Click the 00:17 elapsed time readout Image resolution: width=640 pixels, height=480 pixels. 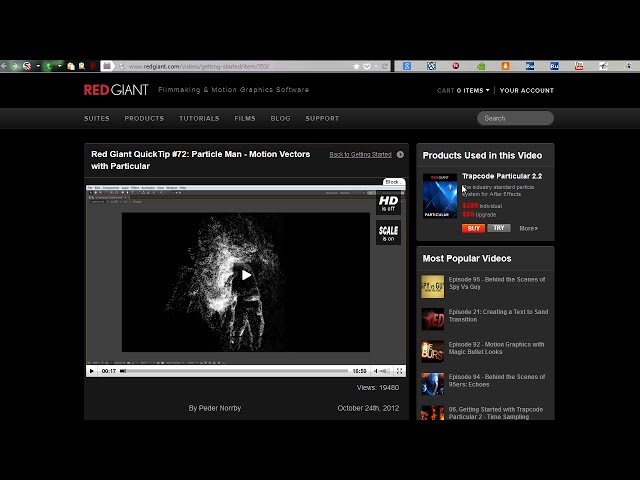[x=109, y=371]
